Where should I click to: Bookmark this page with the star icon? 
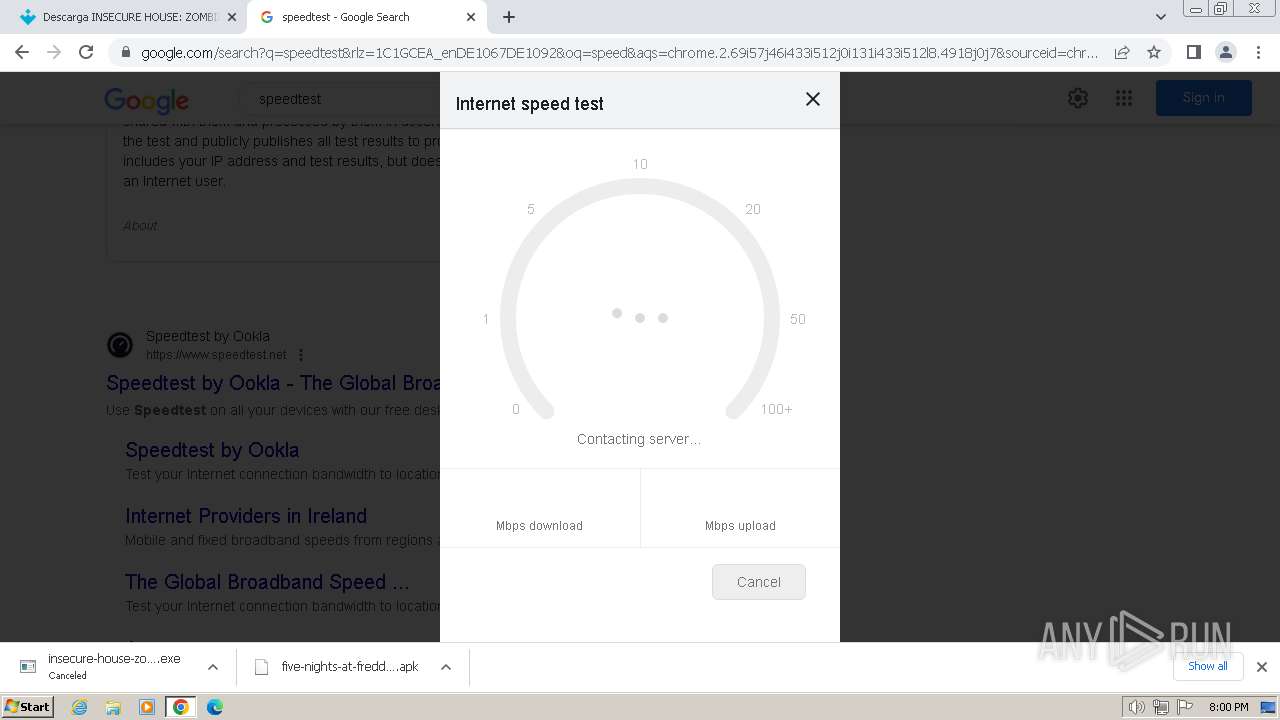1154,52
